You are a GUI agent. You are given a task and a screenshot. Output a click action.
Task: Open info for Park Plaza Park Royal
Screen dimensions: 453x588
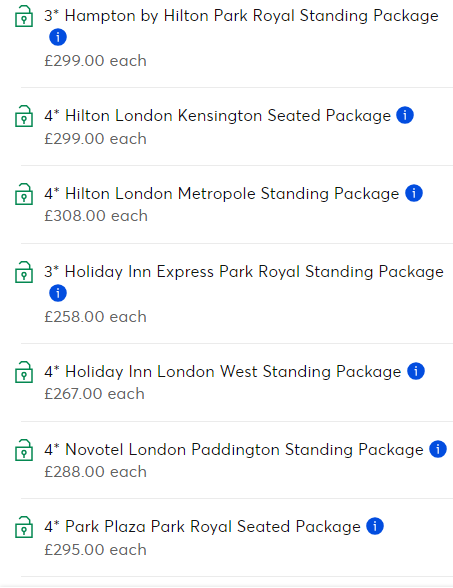375,526
